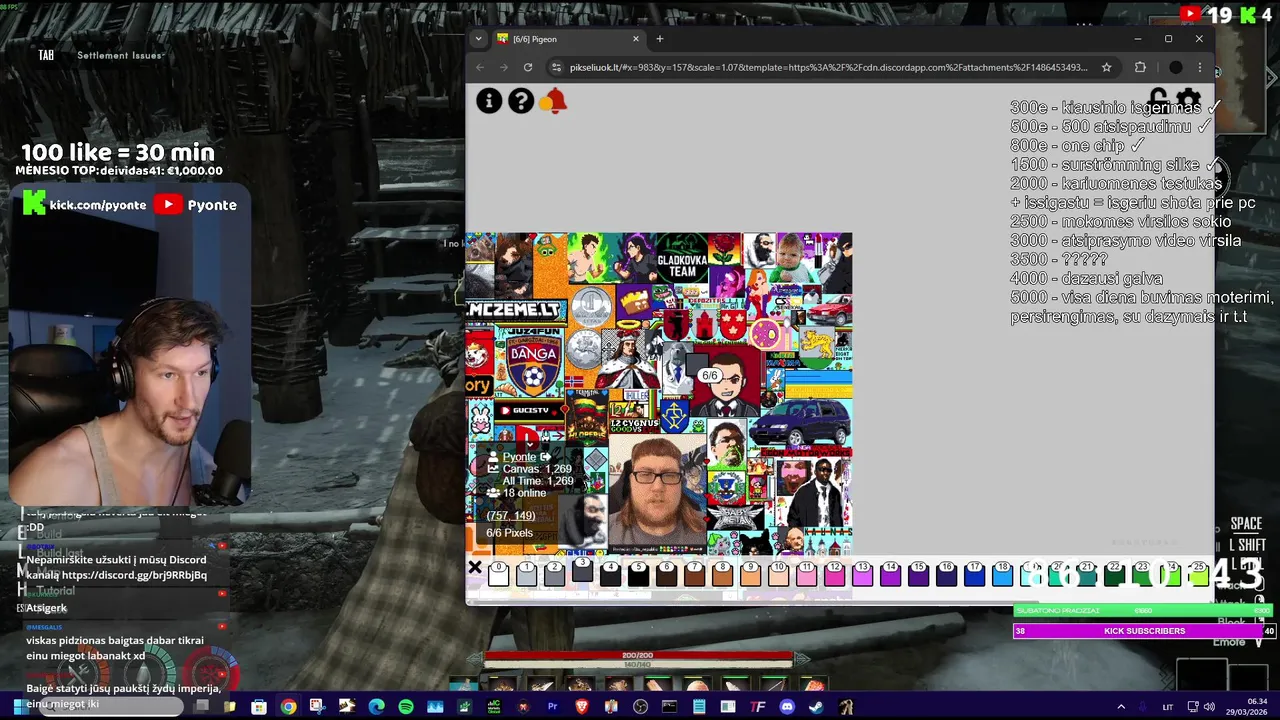Select light blue color swatch 18
Viewport: 1280px width, 720px height.
tap(1002, 573)
